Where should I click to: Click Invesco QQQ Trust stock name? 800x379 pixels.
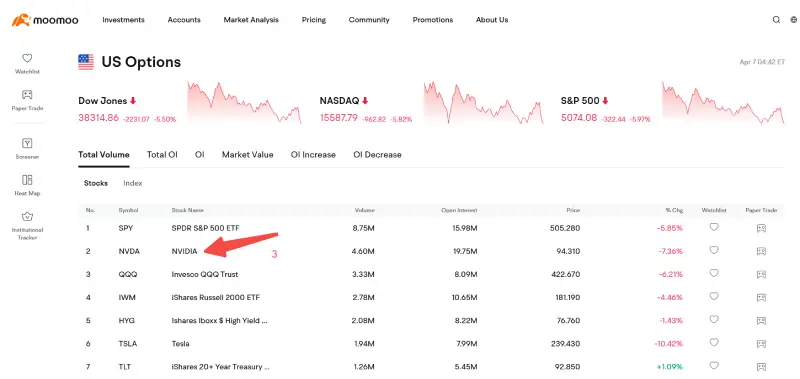(x=205, y=274)
